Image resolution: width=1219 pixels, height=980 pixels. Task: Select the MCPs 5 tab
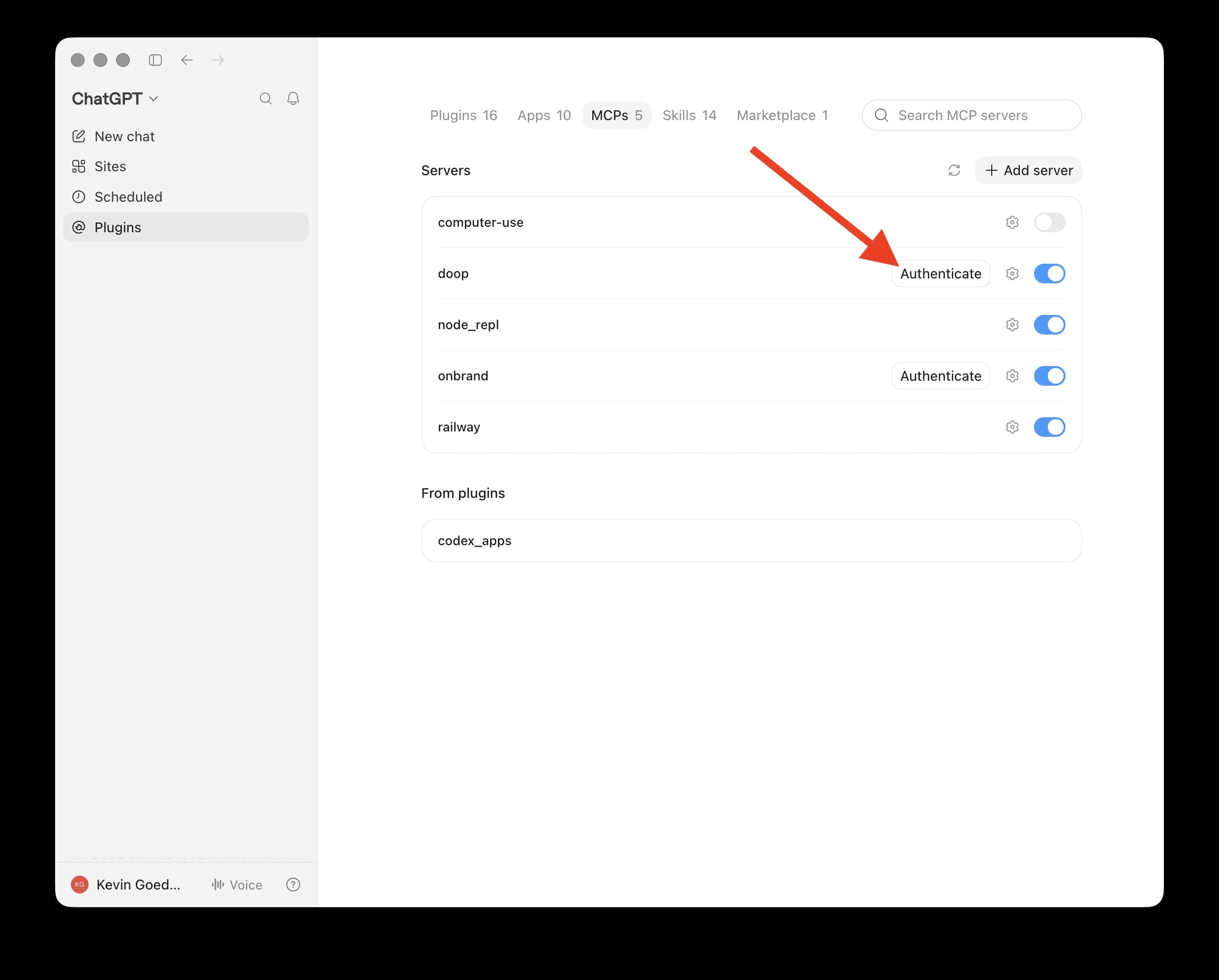point(616,115)
